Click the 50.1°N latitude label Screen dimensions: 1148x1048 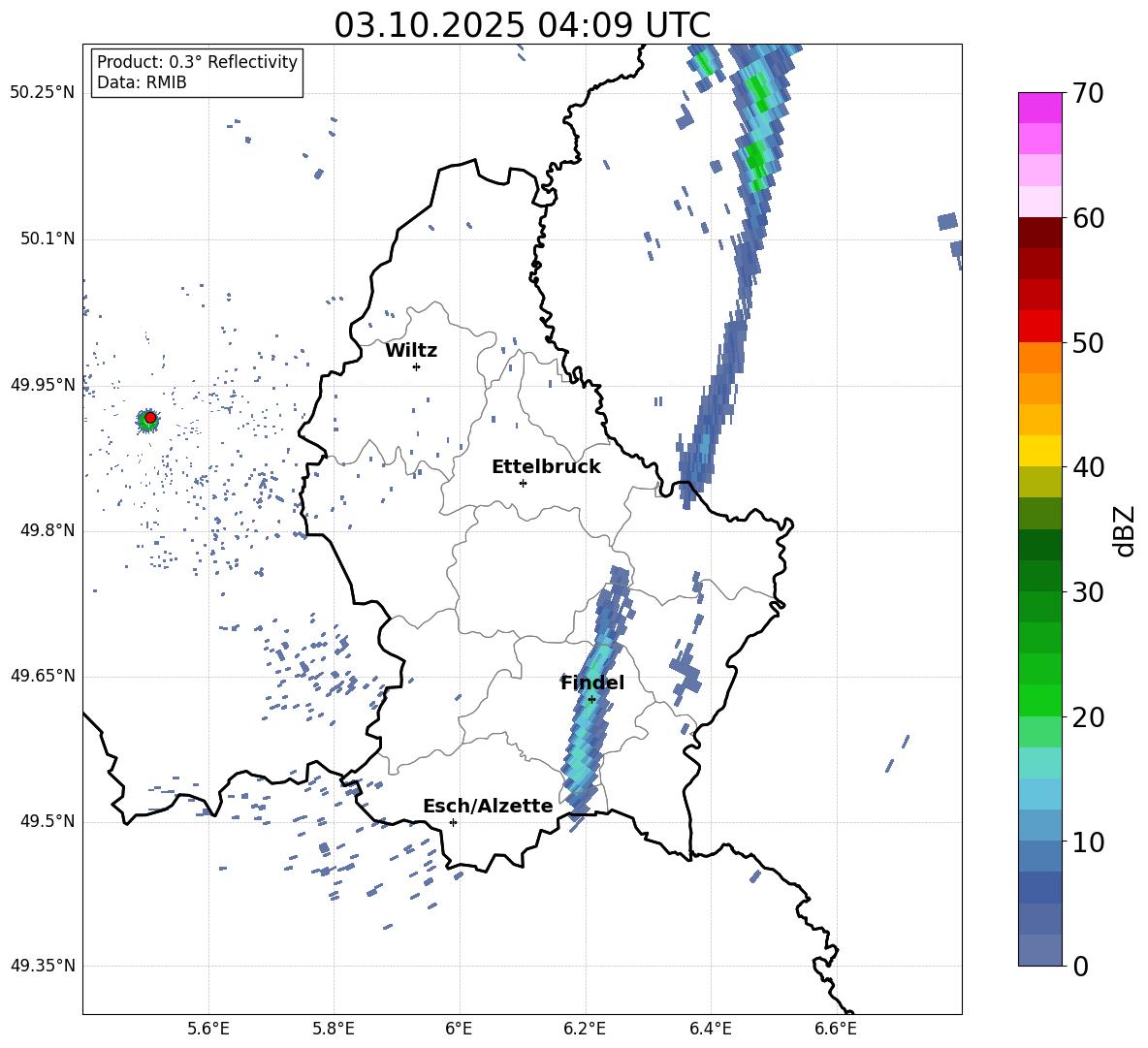coord(47,239)
